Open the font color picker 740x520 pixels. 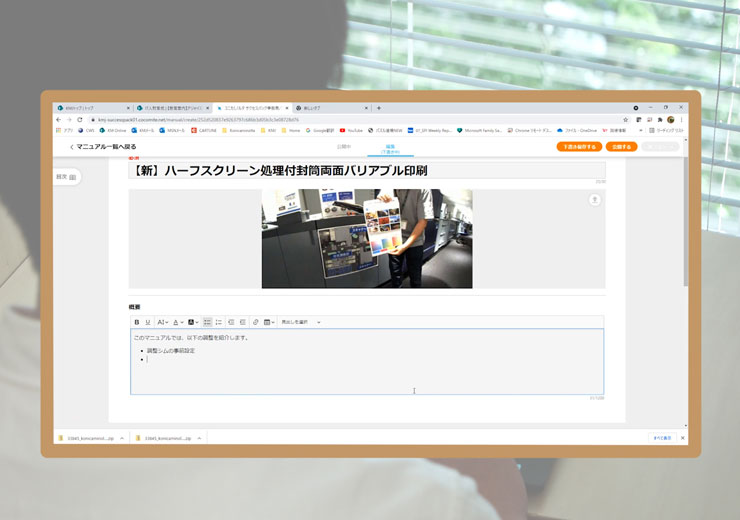(x=179, y=322)
